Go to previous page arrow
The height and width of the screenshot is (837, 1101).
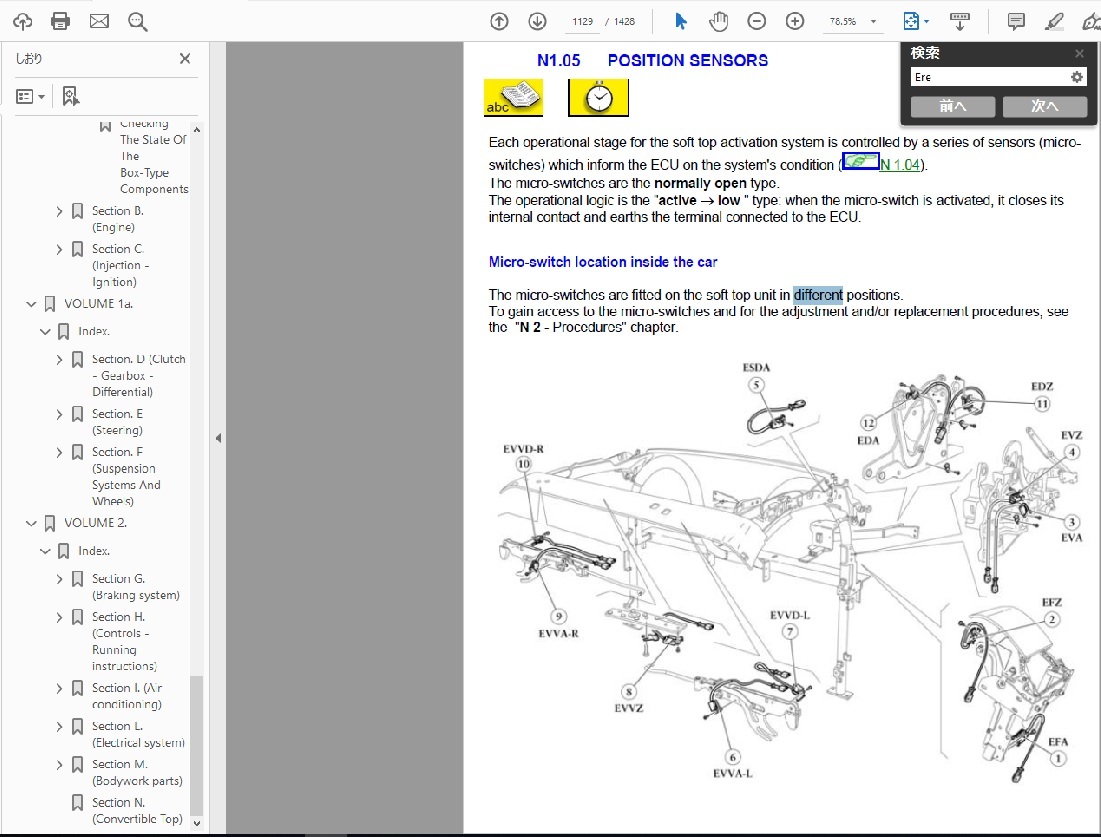[499, 22]
